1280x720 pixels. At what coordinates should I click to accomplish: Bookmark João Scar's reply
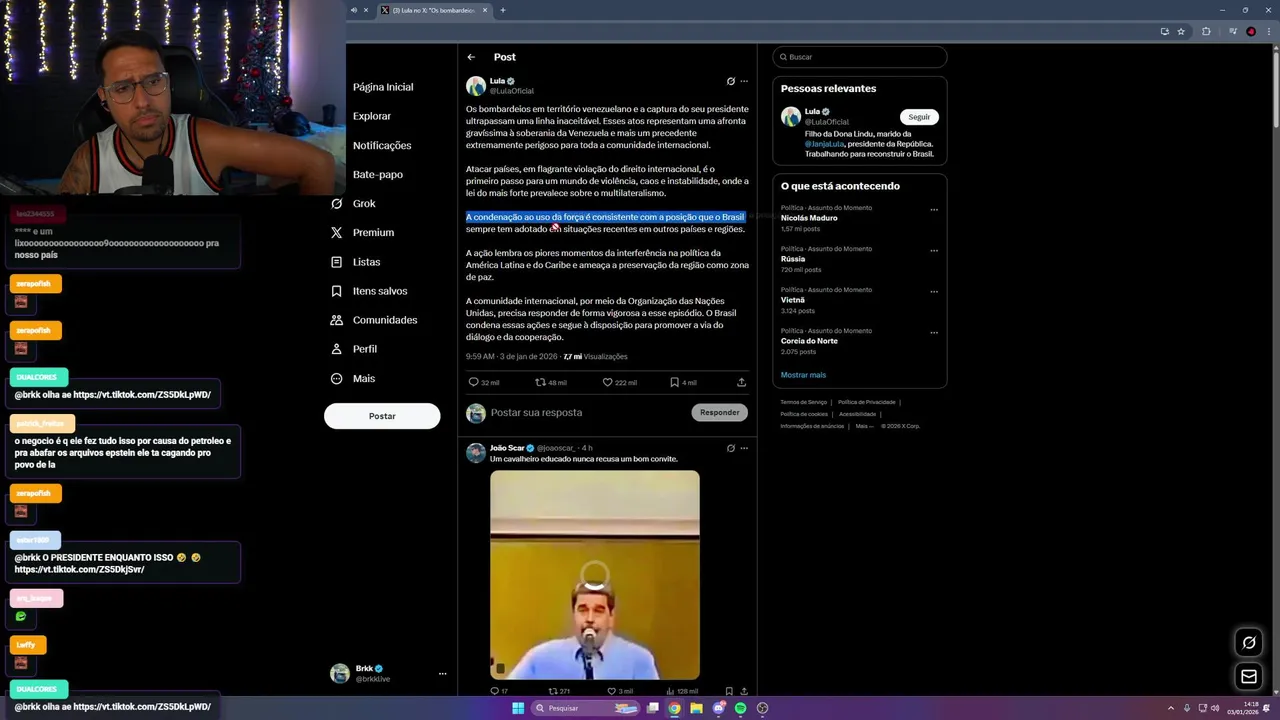(729, 691)
